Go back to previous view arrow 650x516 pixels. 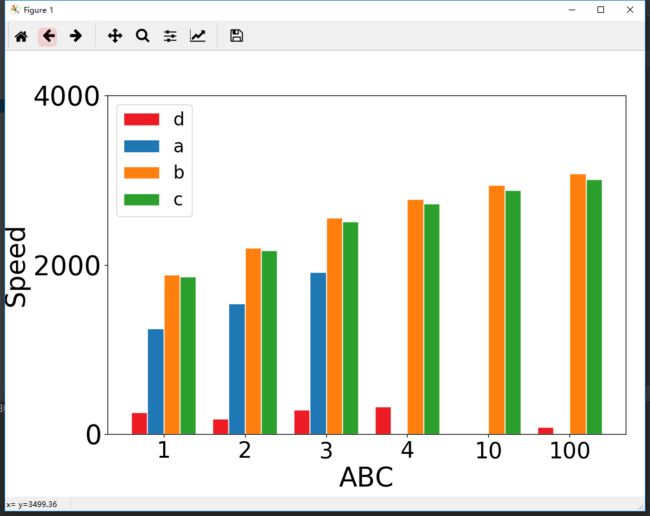(x=48, y=36)
